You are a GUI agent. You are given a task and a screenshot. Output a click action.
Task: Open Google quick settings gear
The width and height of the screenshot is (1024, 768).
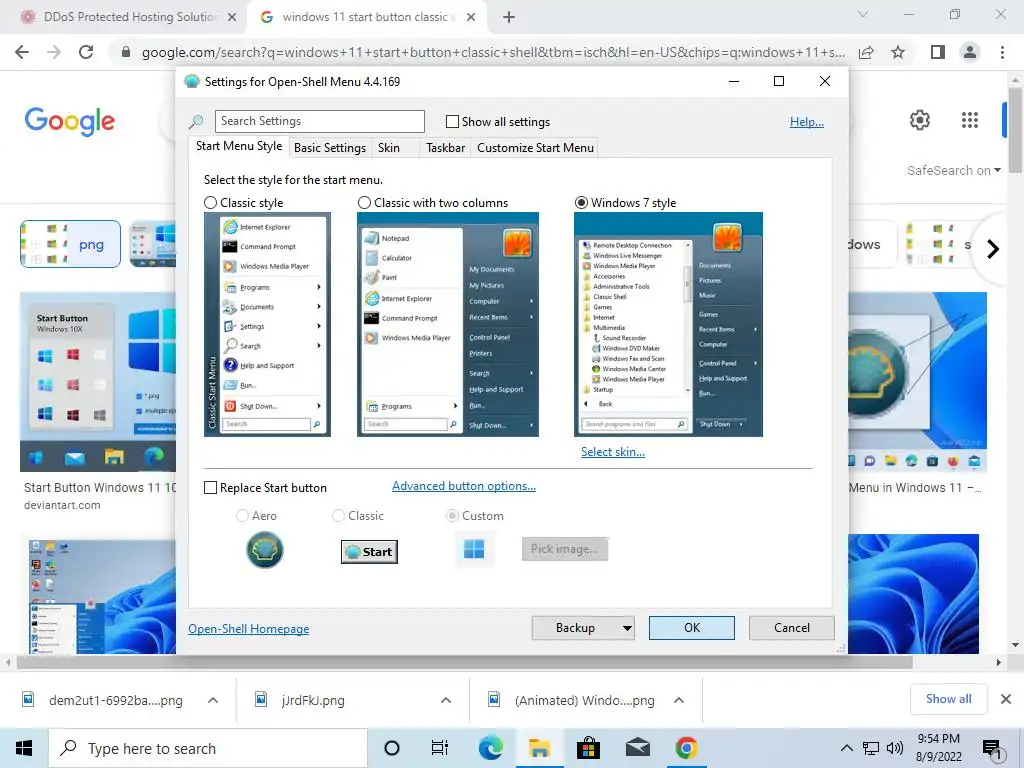click(920, 120)
